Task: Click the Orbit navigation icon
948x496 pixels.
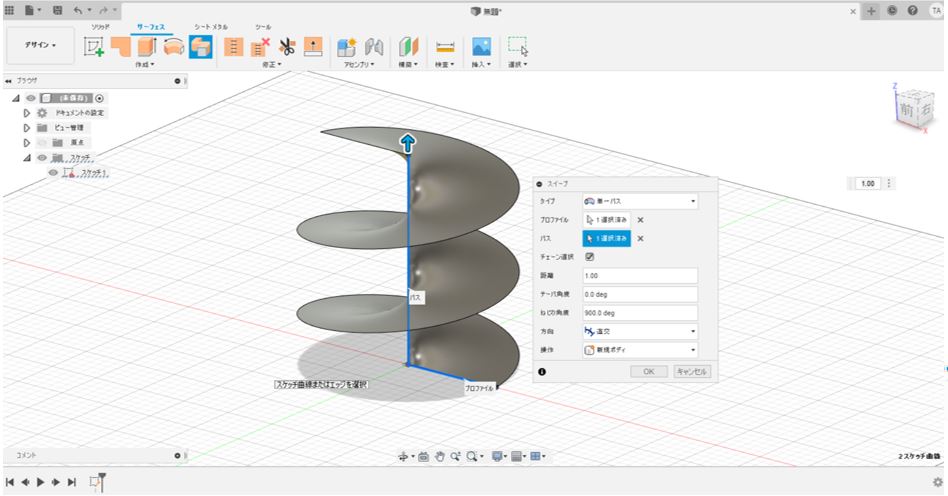Action: (x=403, y=457)
